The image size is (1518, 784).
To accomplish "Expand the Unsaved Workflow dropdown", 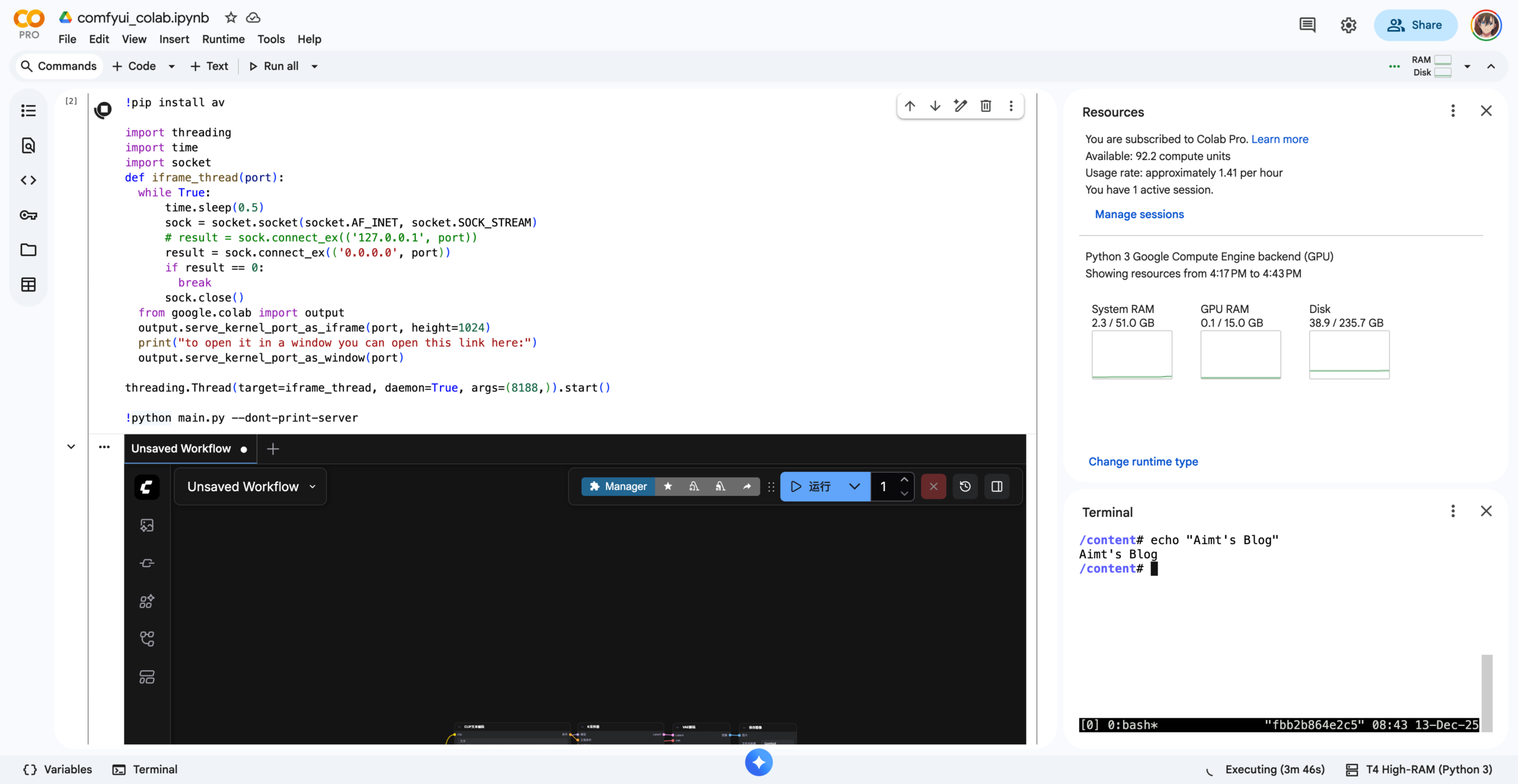I will 312,487.
